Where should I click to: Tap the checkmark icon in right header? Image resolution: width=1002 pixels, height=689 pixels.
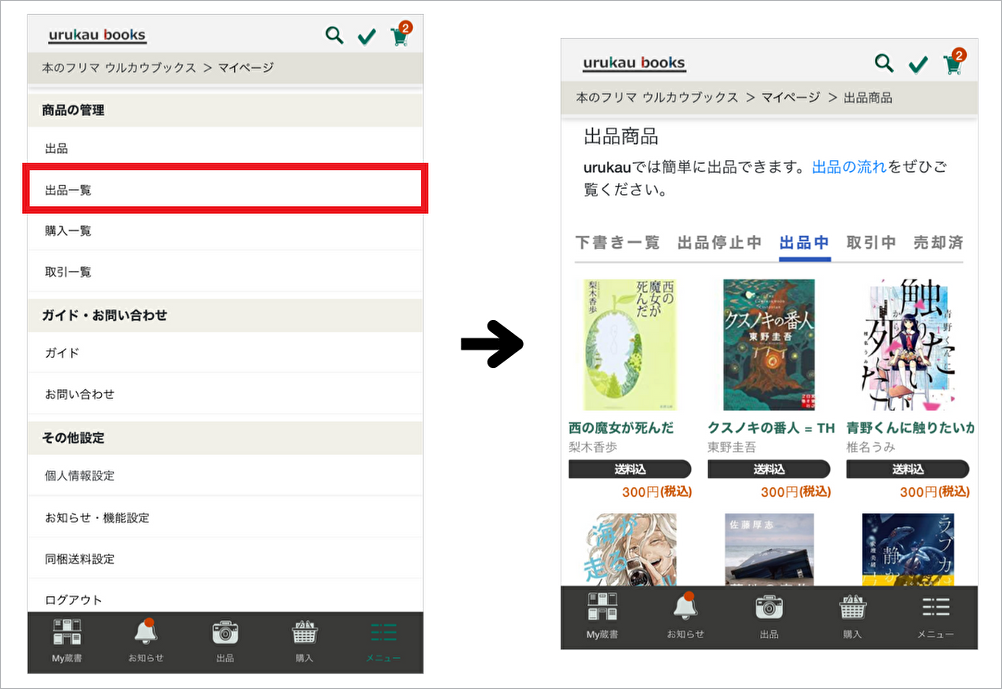point(918,65)
